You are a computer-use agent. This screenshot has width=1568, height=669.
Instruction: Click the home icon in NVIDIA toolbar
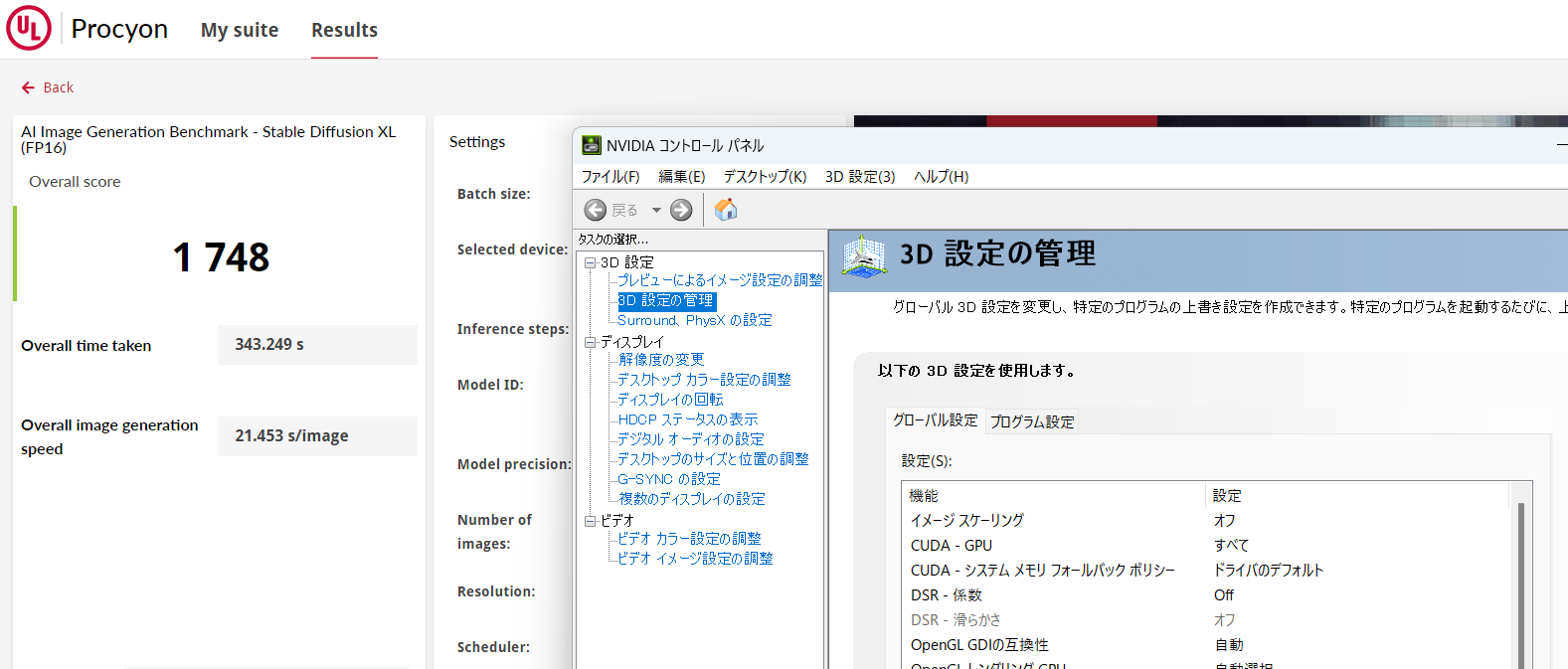pyautogui.click(x=726, y=210)
